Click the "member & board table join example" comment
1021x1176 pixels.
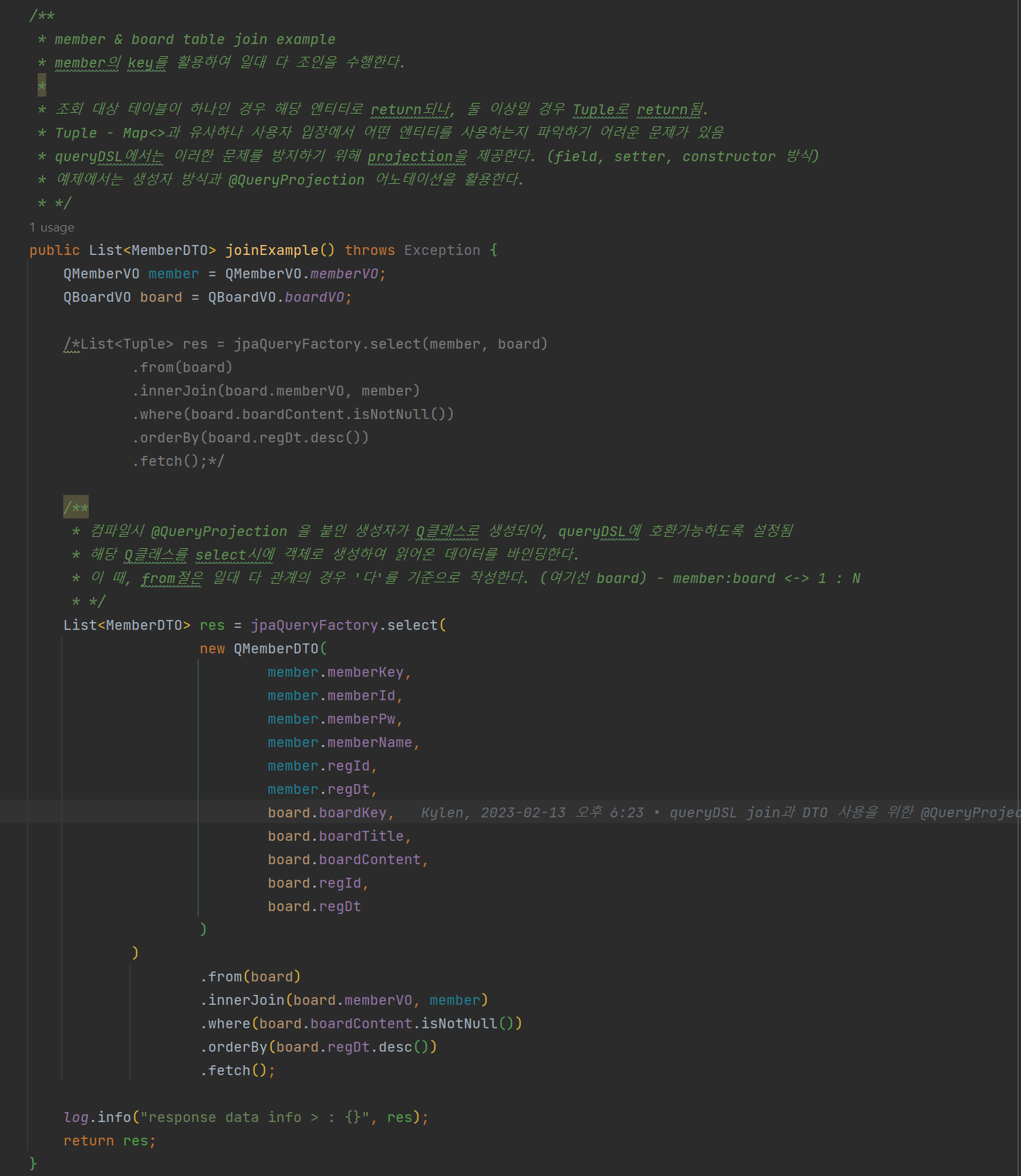195,39
